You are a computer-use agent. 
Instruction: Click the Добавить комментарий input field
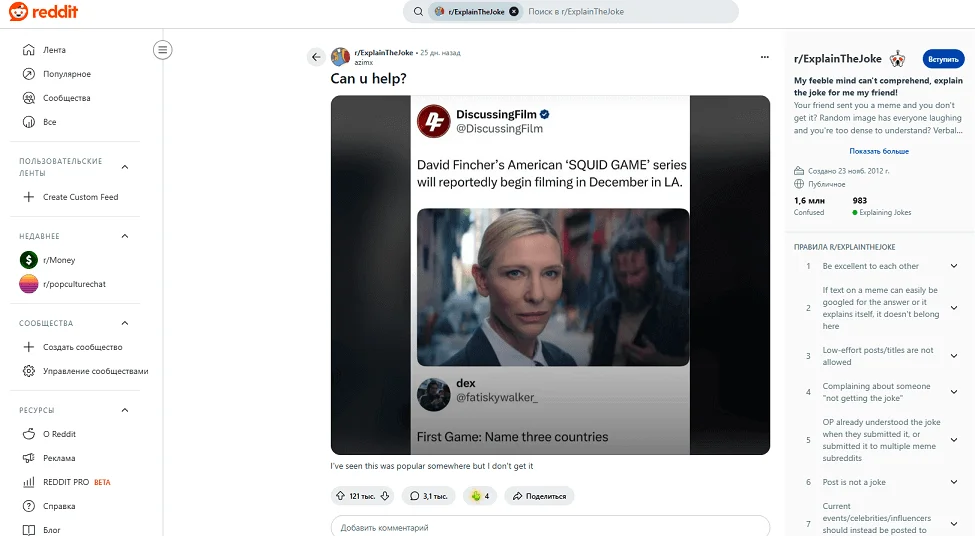550,527
